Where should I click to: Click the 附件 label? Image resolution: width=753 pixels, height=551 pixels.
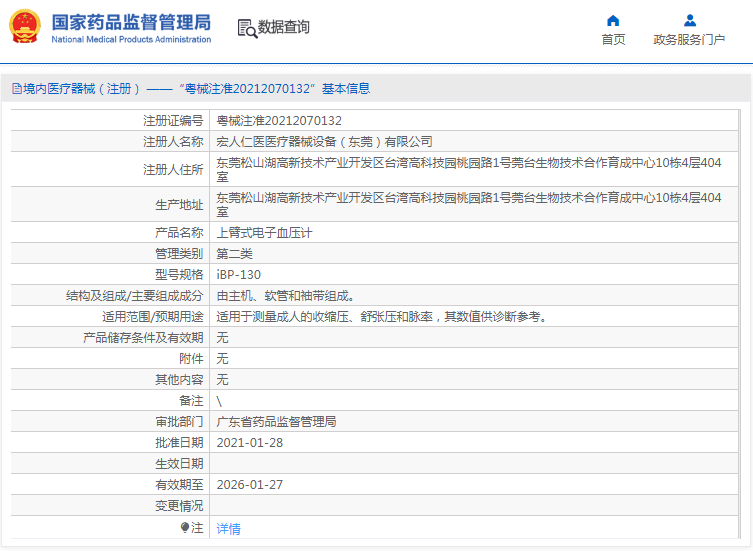pyautogui.click(x=191, y=359)
